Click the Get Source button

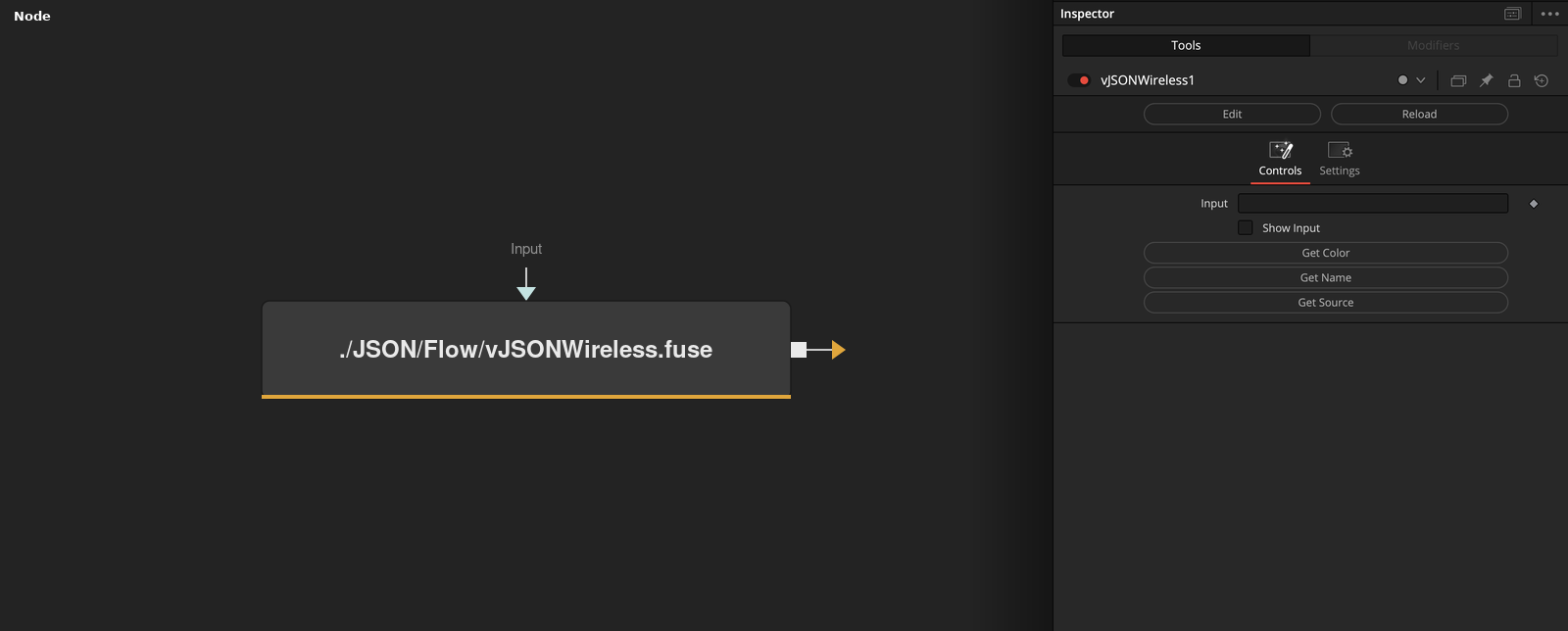coord(1326,303)
